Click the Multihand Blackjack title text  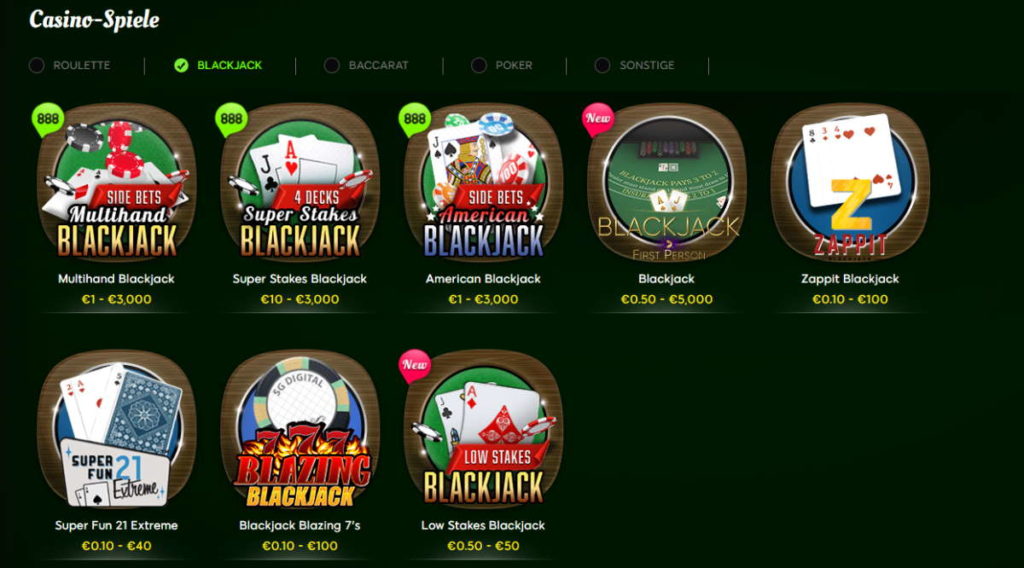pyautogui.click(x=116, y=279)
